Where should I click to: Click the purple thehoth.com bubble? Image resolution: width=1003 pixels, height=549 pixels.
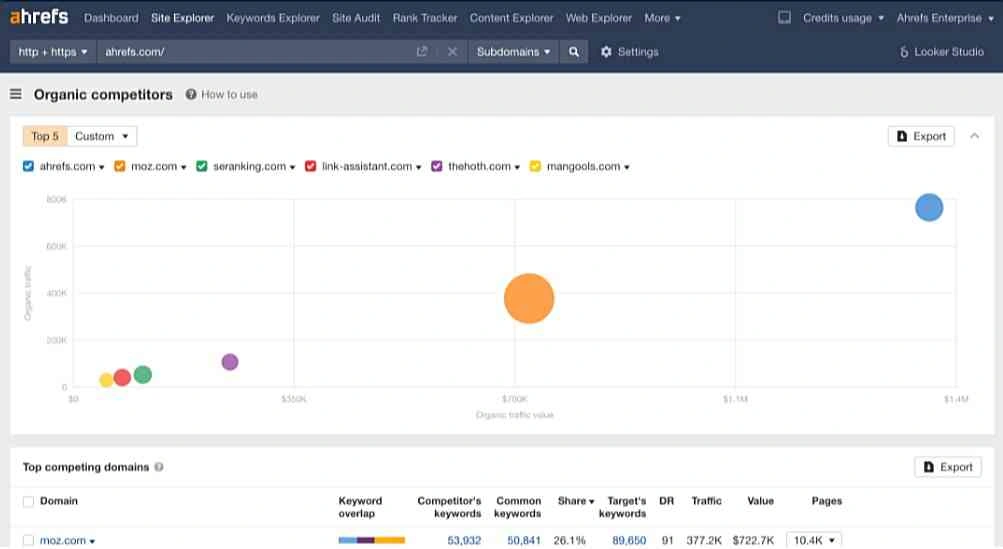click(230, 362)
